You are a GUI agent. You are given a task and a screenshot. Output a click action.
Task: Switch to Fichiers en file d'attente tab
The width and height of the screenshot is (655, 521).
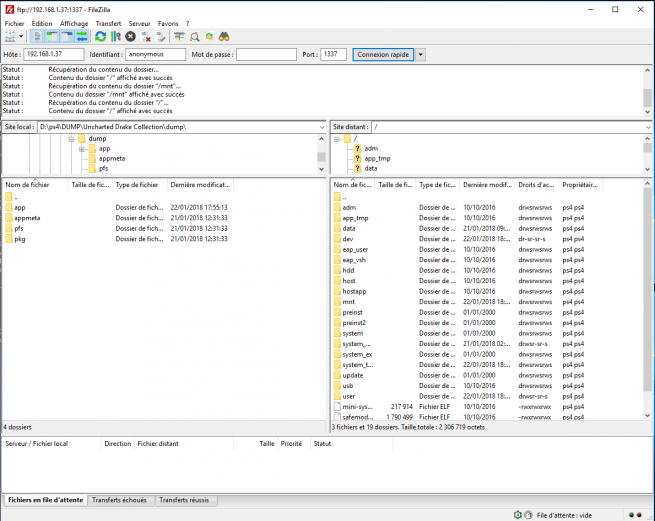(x=46, y=500)
